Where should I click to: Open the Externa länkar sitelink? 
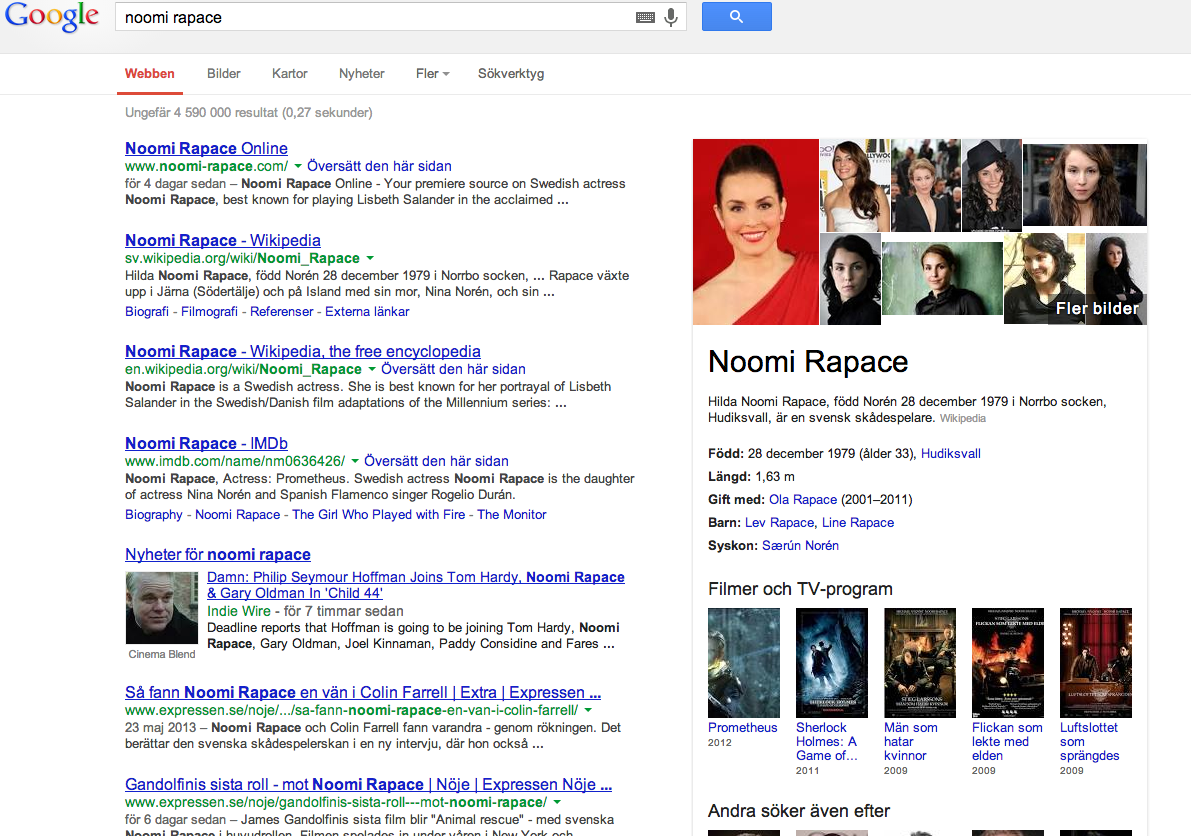click(367, 311)
